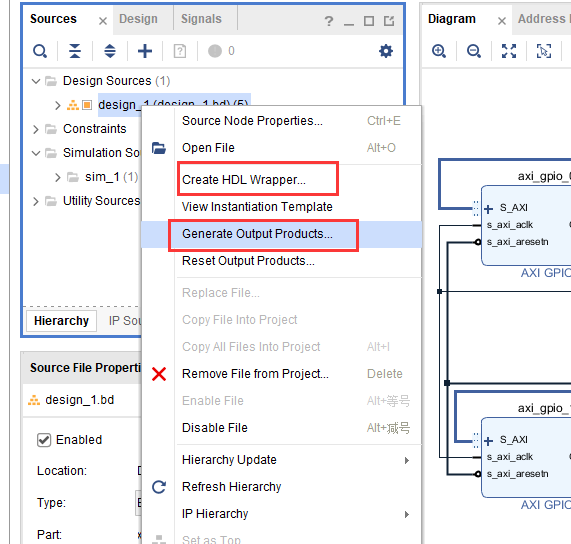The image size is (571, 544).
Task: Close the Diagram tab
Action: pyautogui.click(x=502, y=21)
